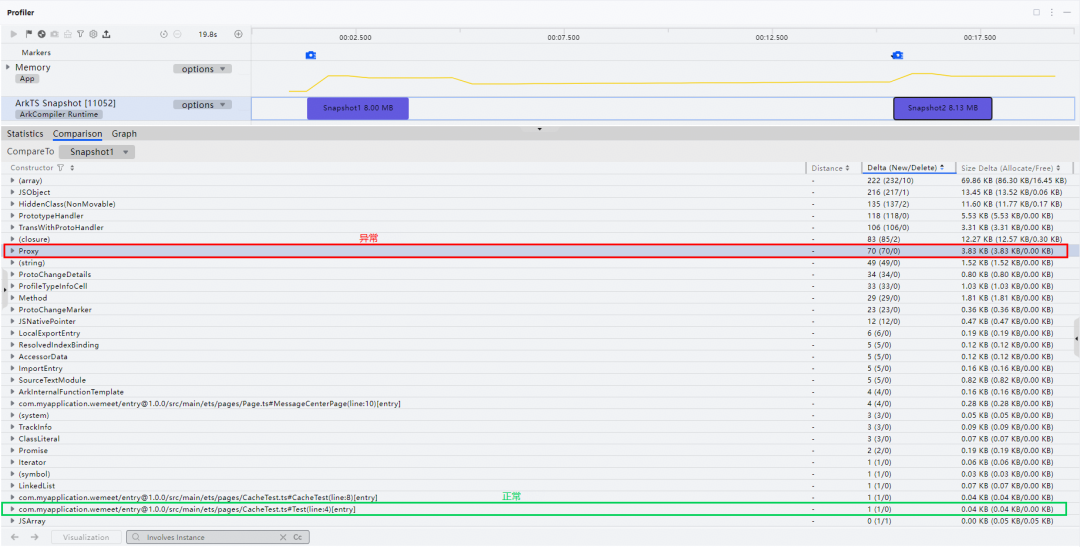Open the CompareTo Snapshot1 dropdown

[97, 152]
